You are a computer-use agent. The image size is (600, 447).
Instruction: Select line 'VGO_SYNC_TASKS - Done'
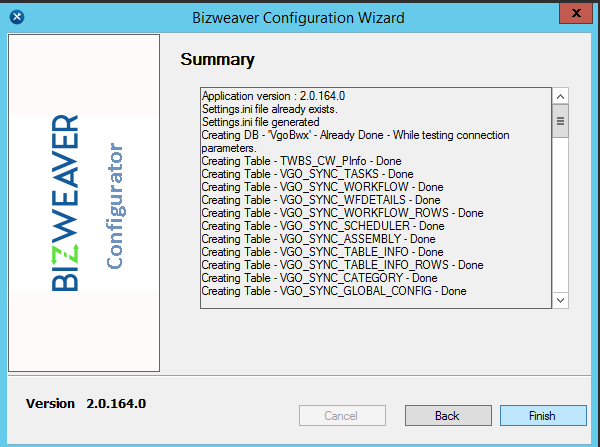coord(307,174)
